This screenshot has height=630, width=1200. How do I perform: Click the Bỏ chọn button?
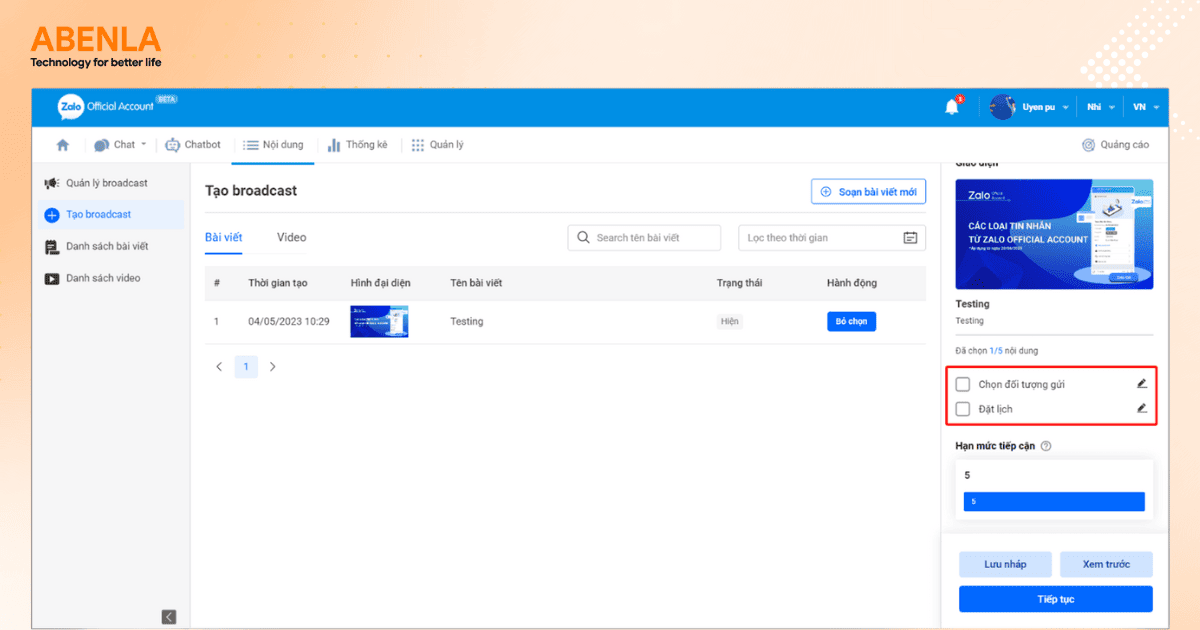pyautogui.click(x=851, y=322)
